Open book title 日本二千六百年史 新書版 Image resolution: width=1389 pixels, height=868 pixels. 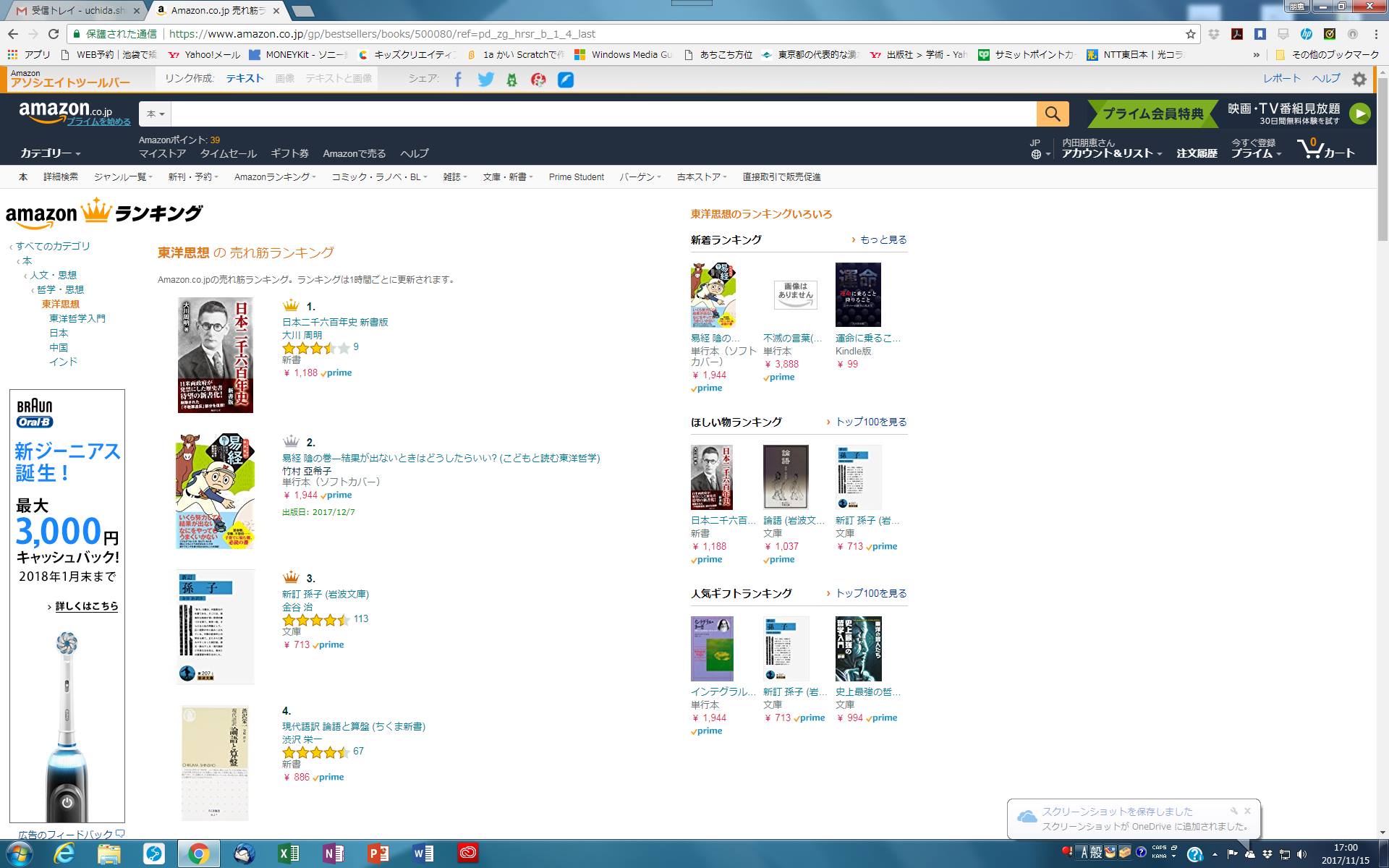coord(335,322)
